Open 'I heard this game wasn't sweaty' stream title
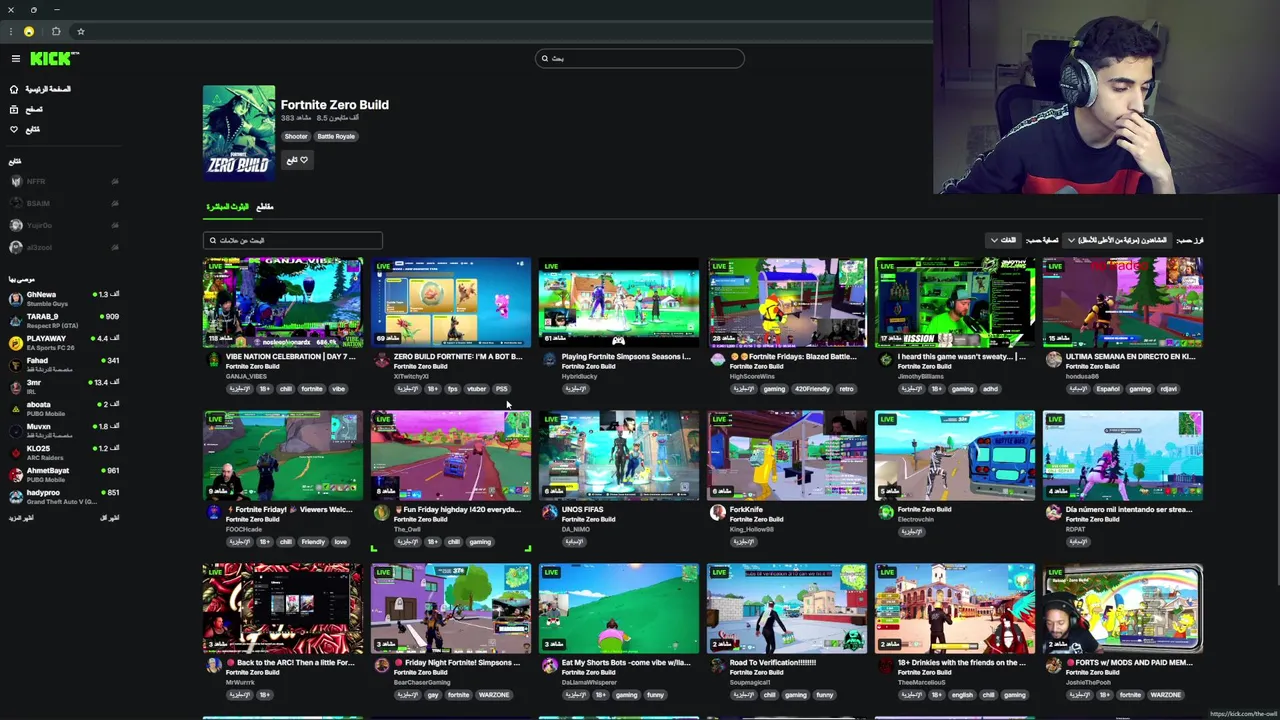Viewport: 1280px width, 720px height. [x=961, y=356]
